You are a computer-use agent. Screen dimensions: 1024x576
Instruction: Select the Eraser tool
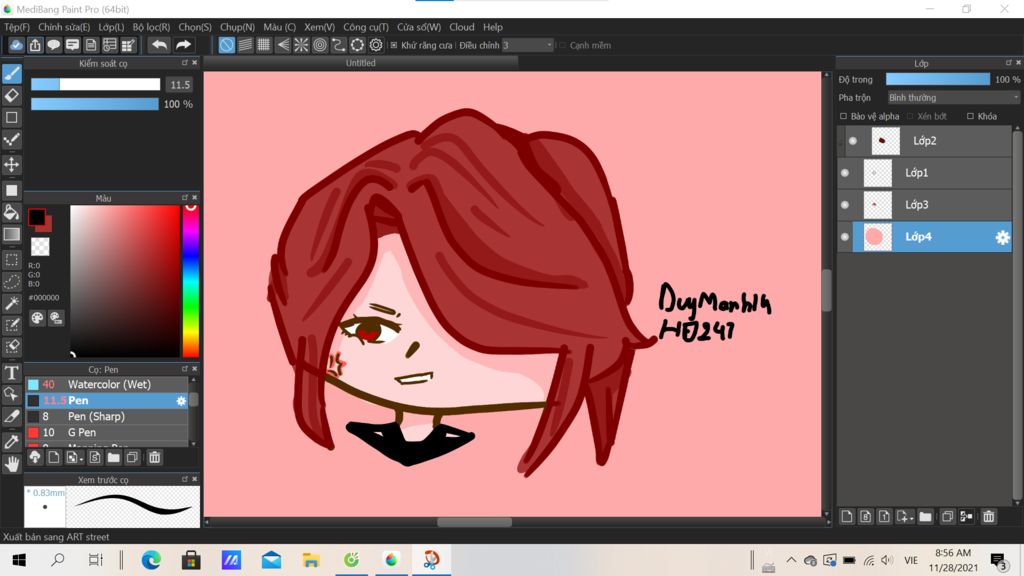pos(12,95)
